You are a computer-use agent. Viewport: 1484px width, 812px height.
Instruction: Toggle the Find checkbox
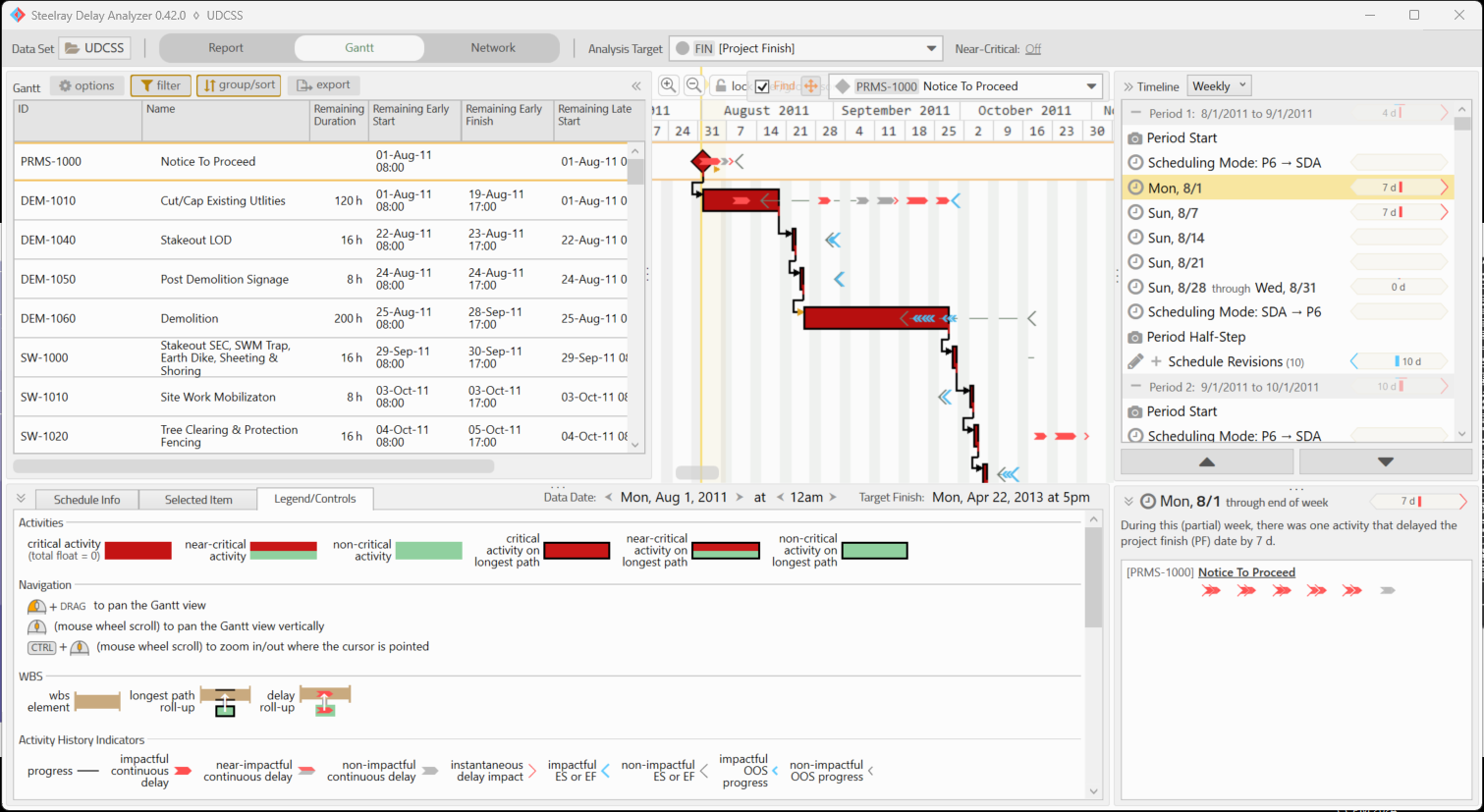click(x=762, y=86)
